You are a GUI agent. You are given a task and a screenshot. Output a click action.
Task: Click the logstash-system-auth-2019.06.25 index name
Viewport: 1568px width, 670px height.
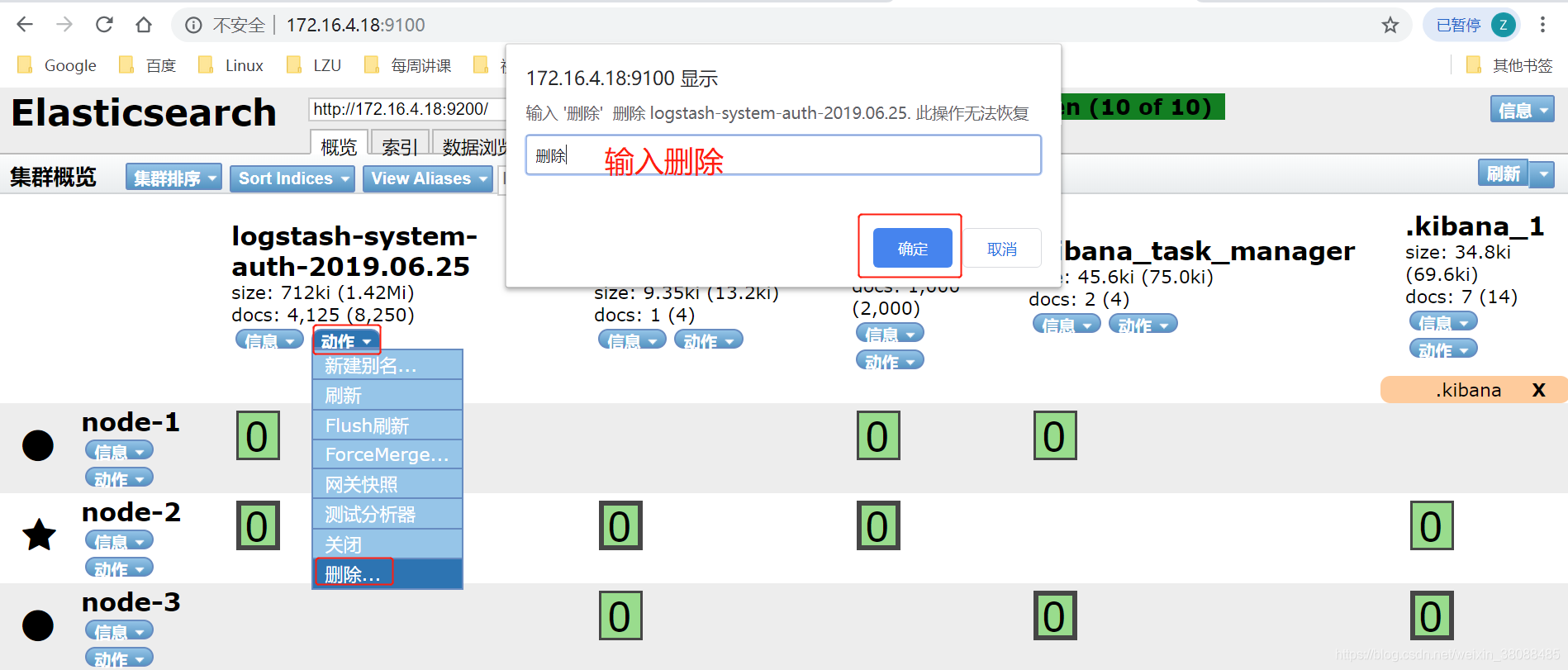[354, 251]
